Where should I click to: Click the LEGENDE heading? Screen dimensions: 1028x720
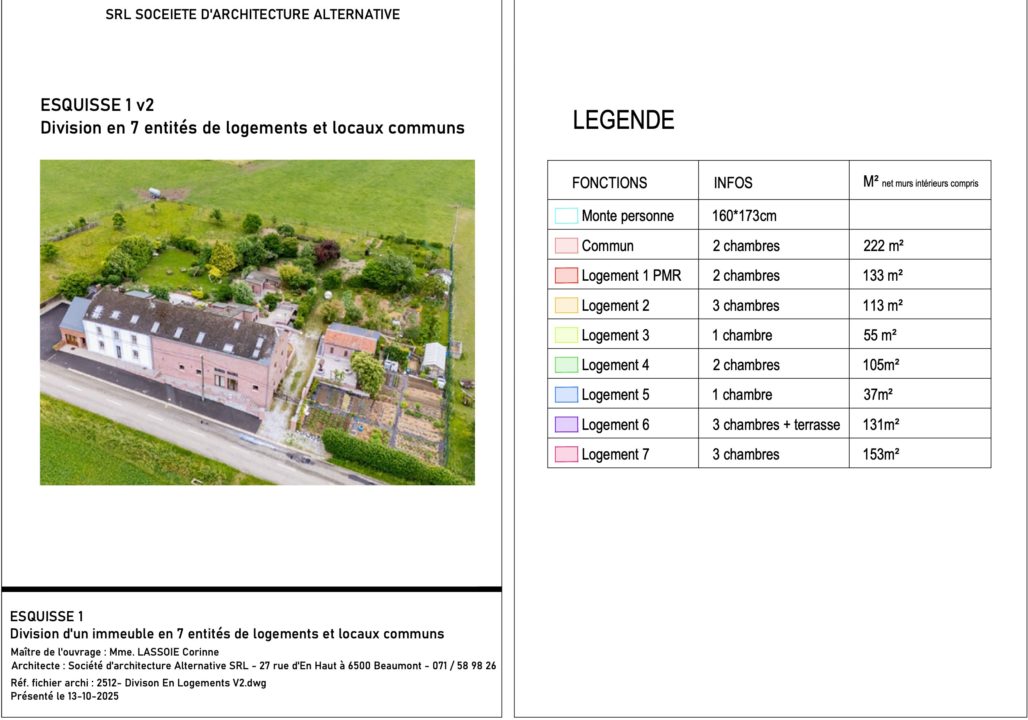pyautogui.click(x=623, y=121)
